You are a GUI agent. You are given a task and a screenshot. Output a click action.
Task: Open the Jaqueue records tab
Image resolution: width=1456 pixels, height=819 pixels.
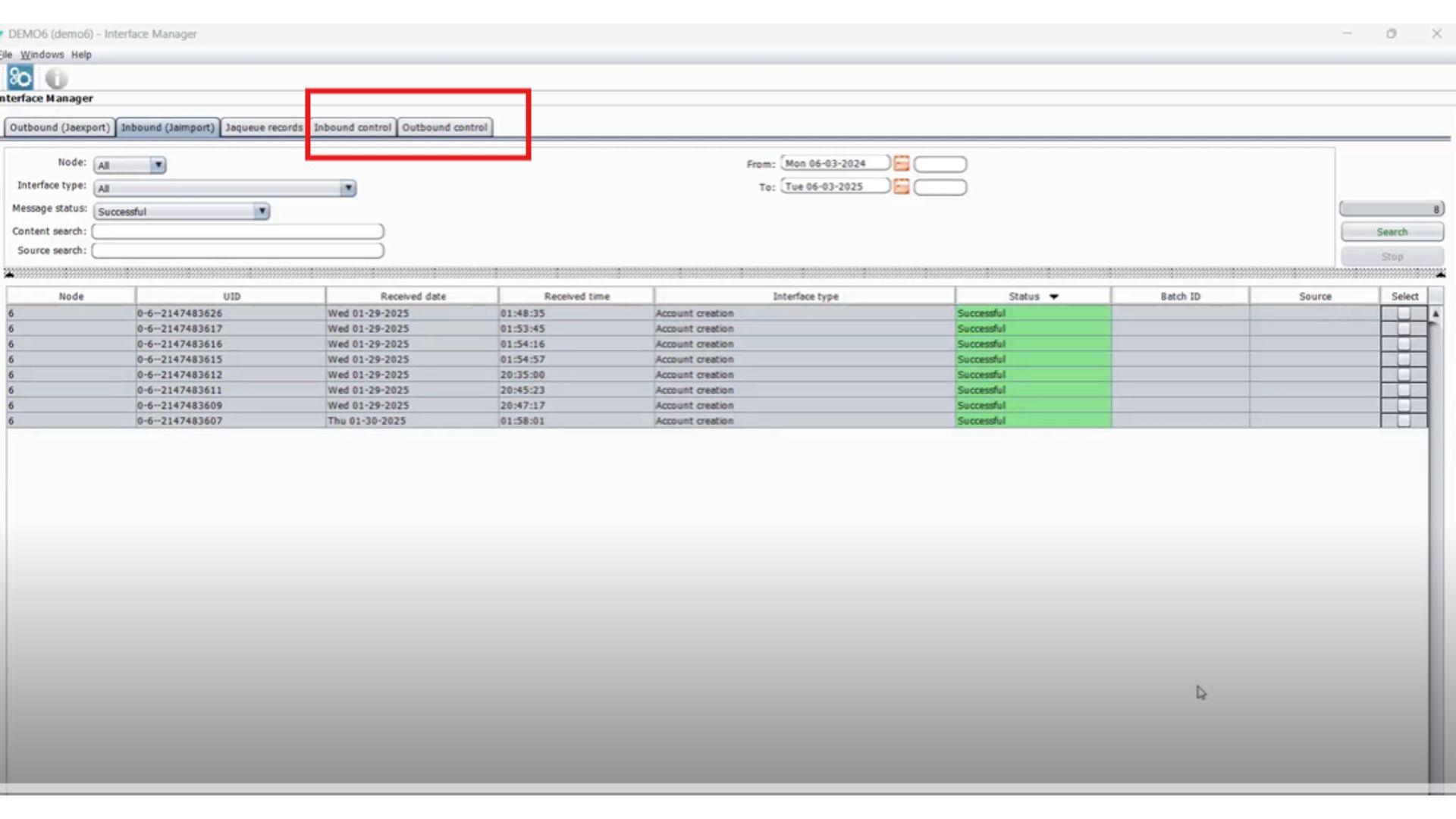(x=264, y=127)
